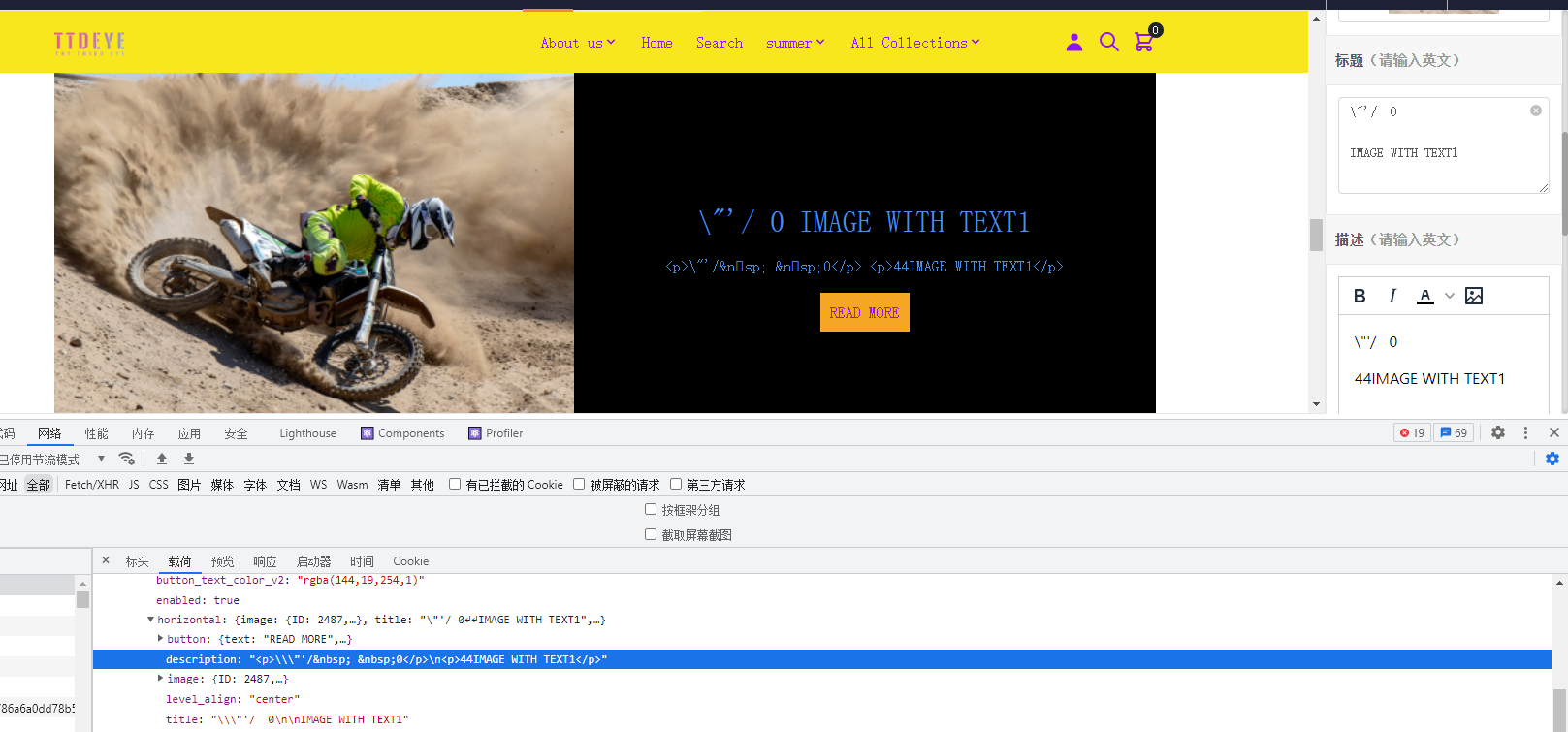
Task: Go to the Home nav link
Action: (656, 43)
